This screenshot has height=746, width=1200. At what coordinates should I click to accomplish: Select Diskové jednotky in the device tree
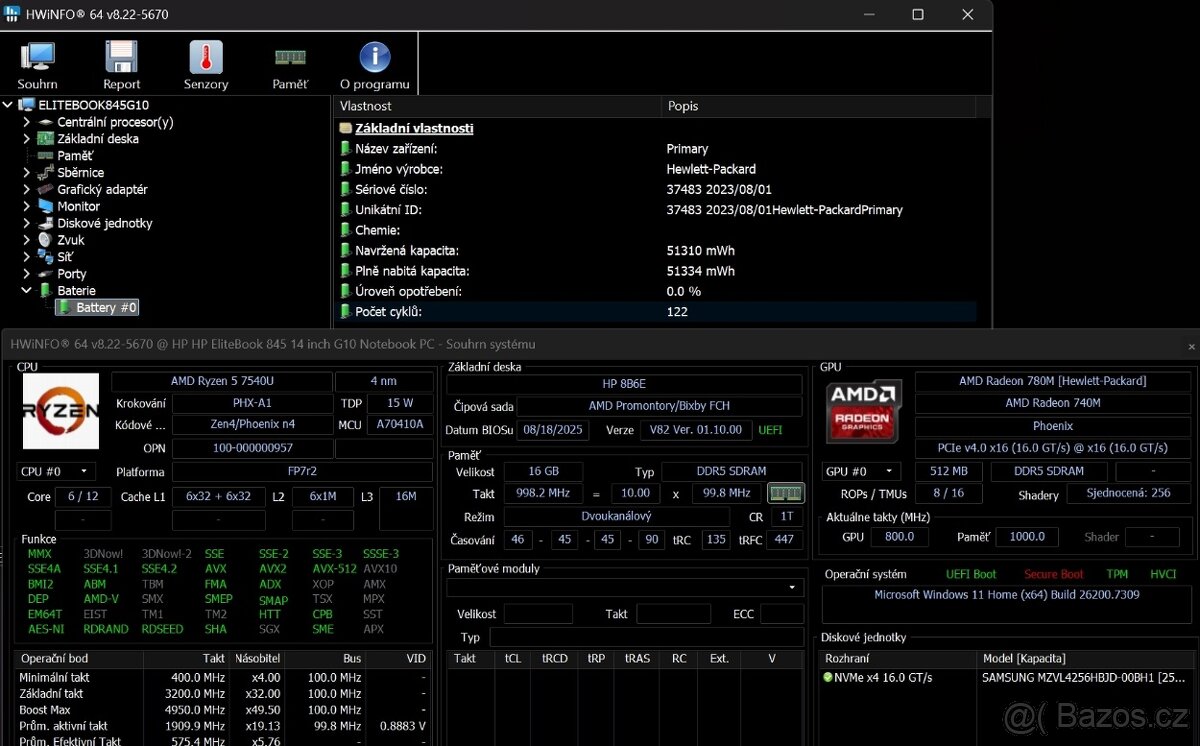point(104,224)
